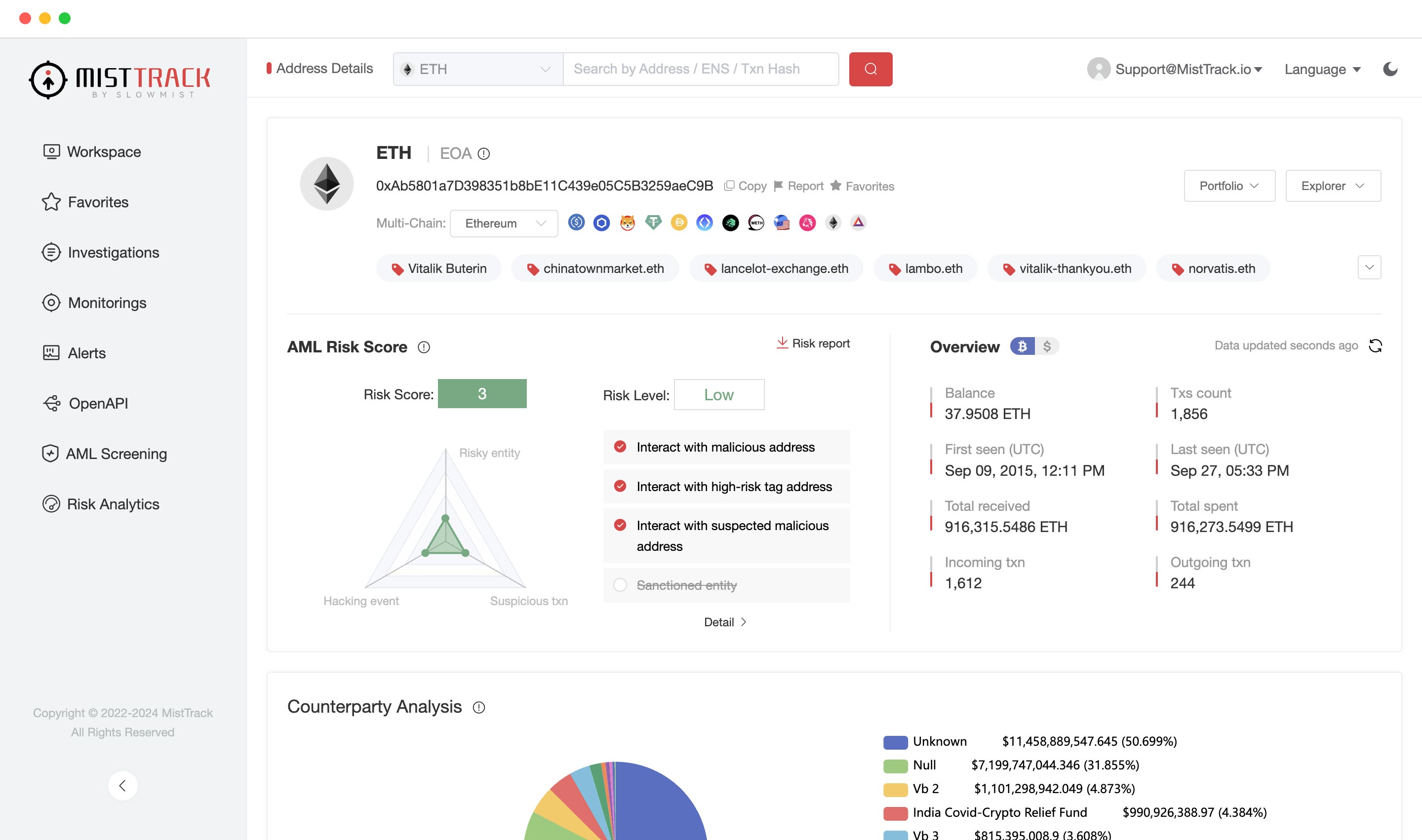The image size is (1422, 840).
Task: Switch Overview to the Bitcoin unit toggle
Action: [x=1022, y=346]
